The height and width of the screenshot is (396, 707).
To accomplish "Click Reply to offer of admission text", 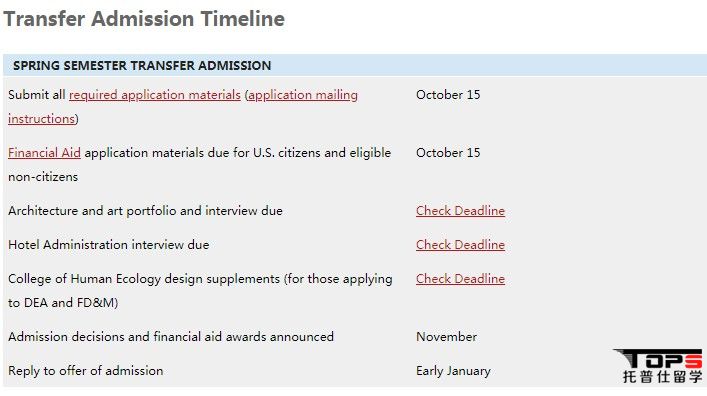I will pyautogui.click(x=86, y=371).
